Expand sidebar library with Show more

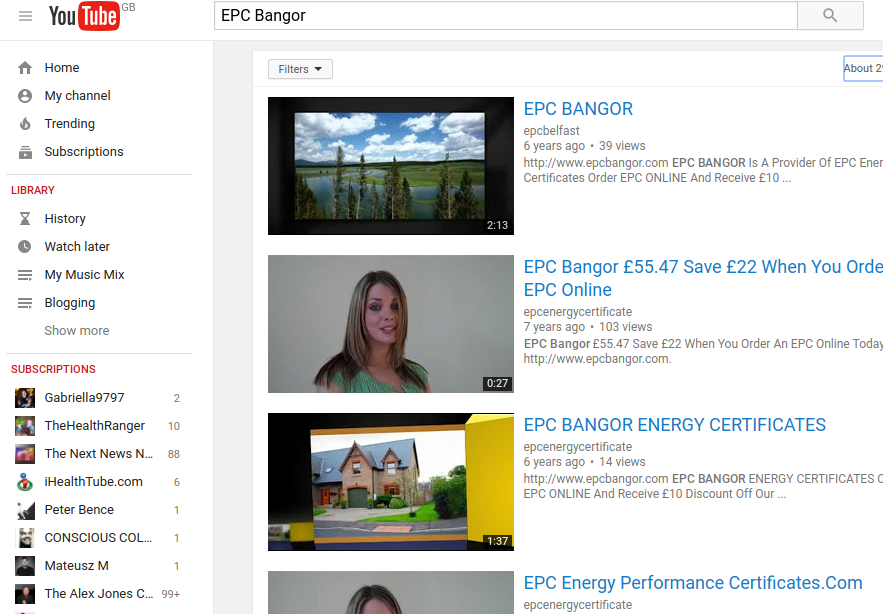tap(77, 331)
